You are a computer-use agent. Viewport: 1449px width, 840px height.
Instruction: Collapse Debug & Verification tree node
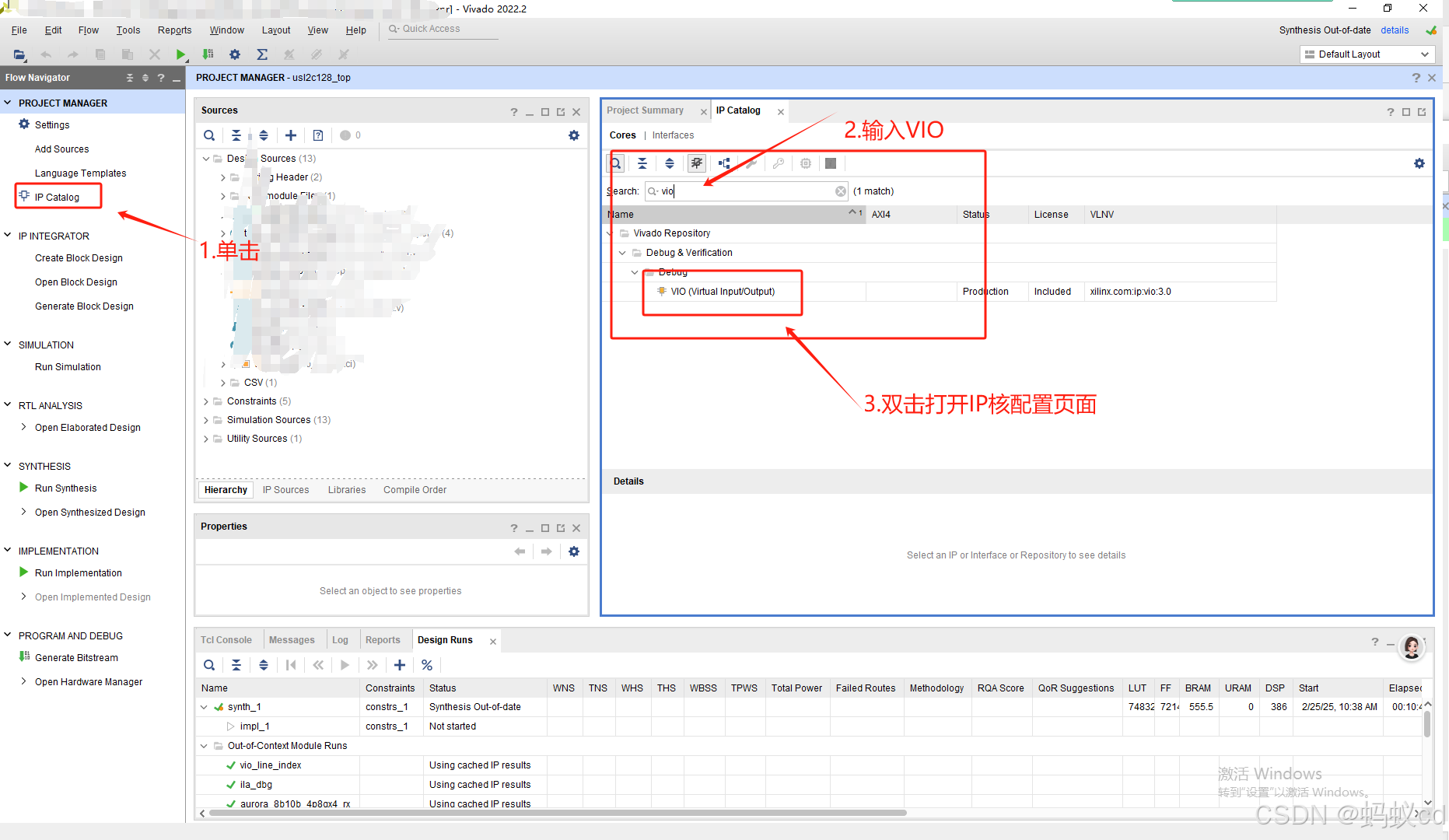[622, 253]
